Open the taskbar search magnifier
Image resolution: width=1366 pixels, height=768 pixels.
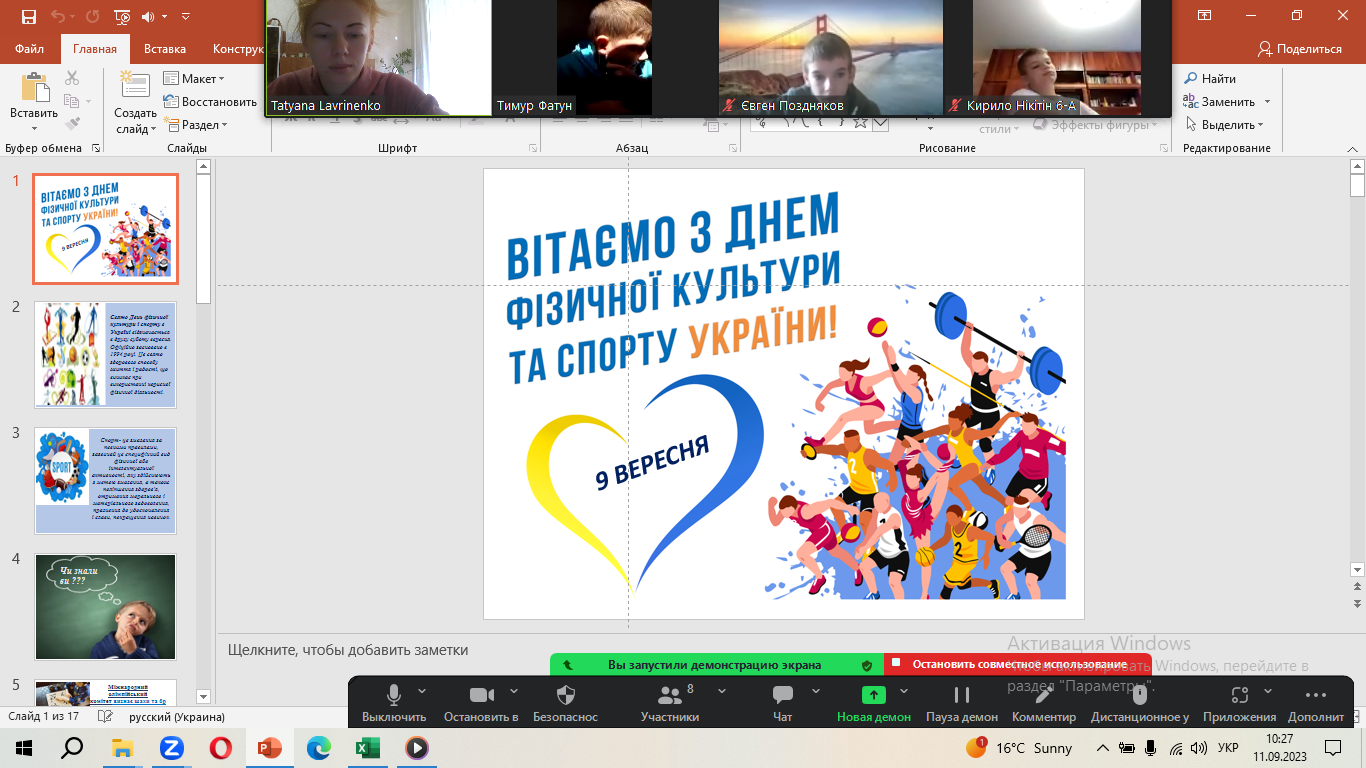(x=73, y=747)
